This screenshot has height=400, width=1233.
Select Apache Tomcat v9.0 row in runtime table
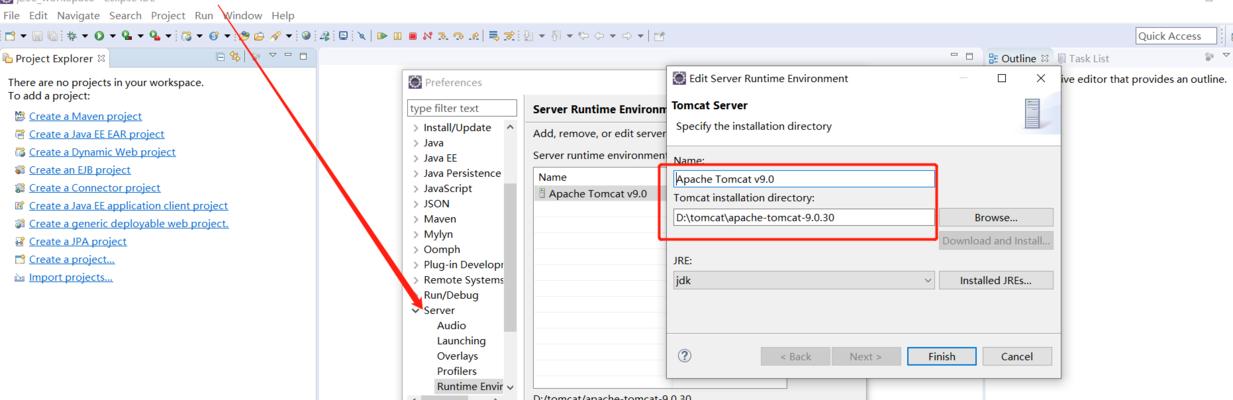[600, 193]
